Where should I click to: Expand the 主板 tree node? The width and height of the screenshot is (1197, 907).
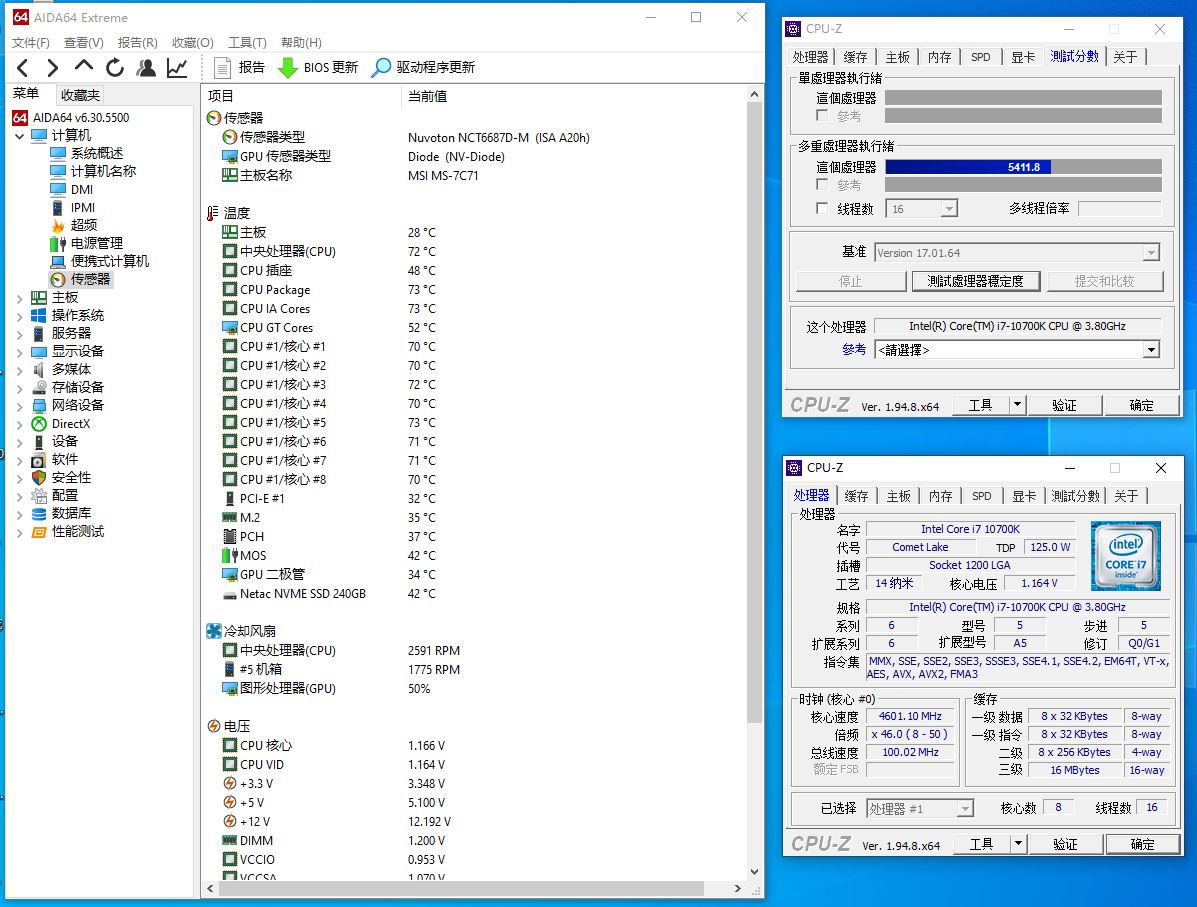coord(19,297)
